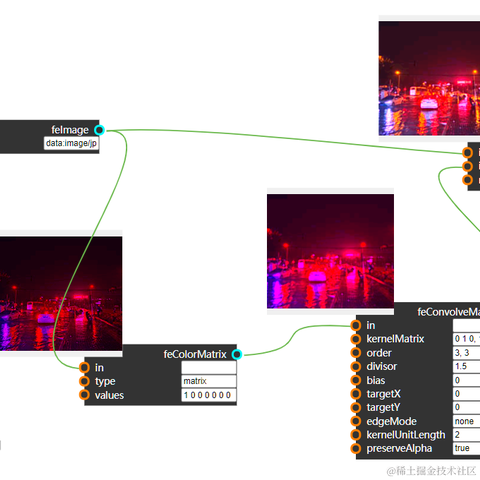Click the middle port of right-edge node

[x=468, y=166]
